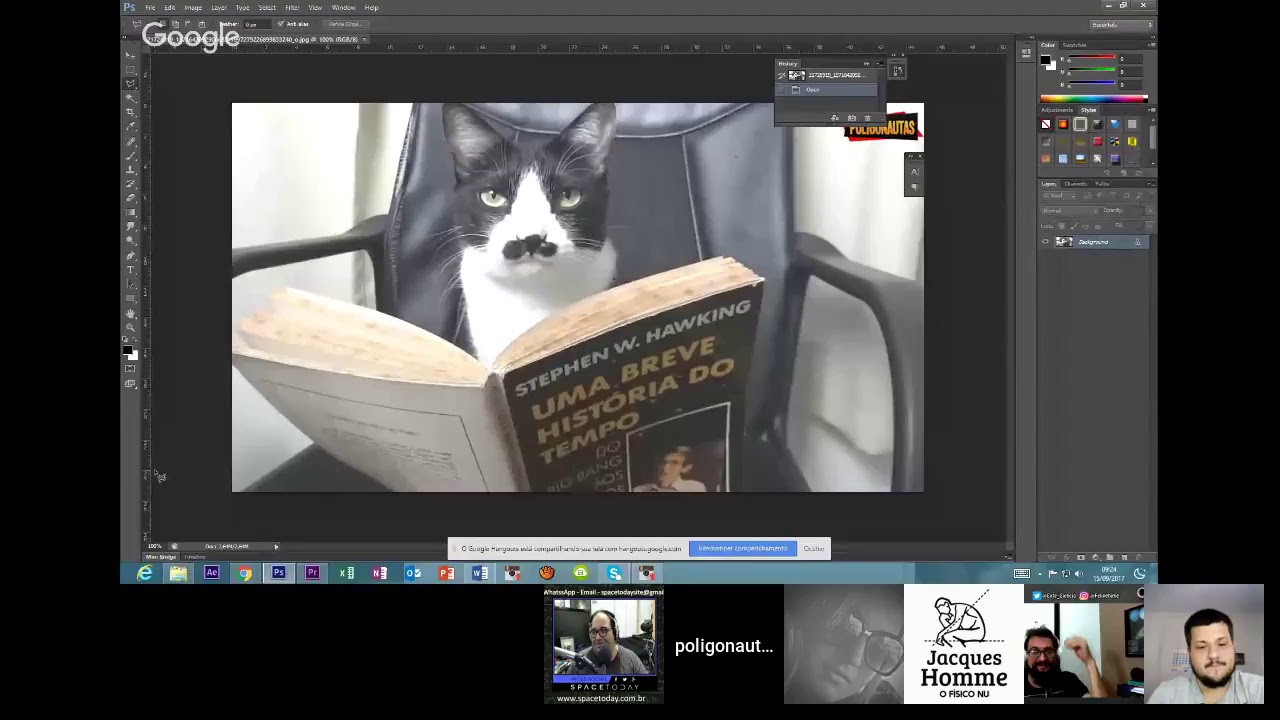Select the Zoom tool

coord(130,328)
